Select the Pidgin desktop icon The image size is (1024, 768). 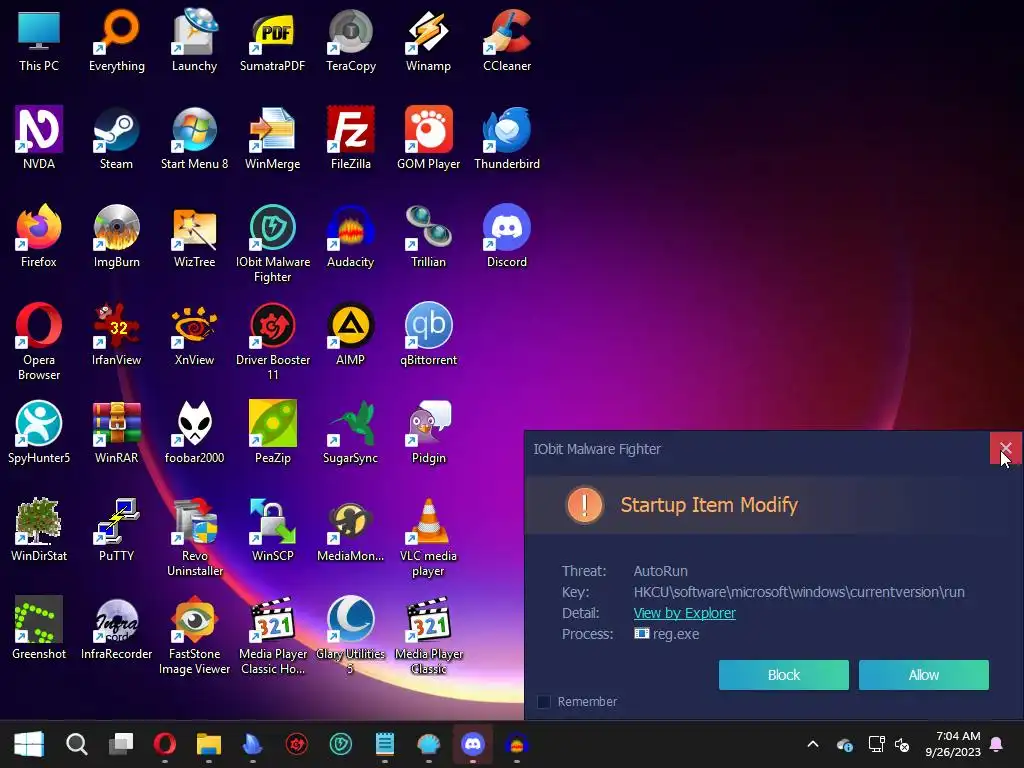coord(428,432)
